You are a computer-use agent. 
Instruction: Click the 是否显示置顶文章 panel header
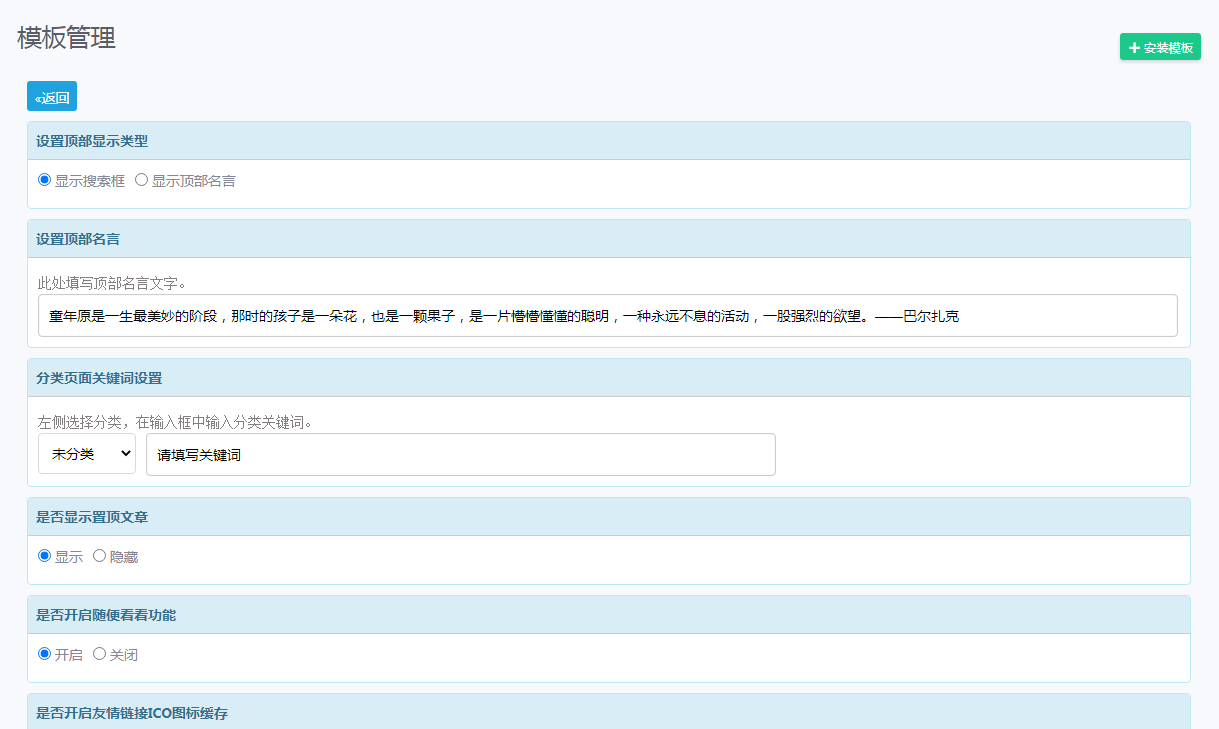point(609,517)
